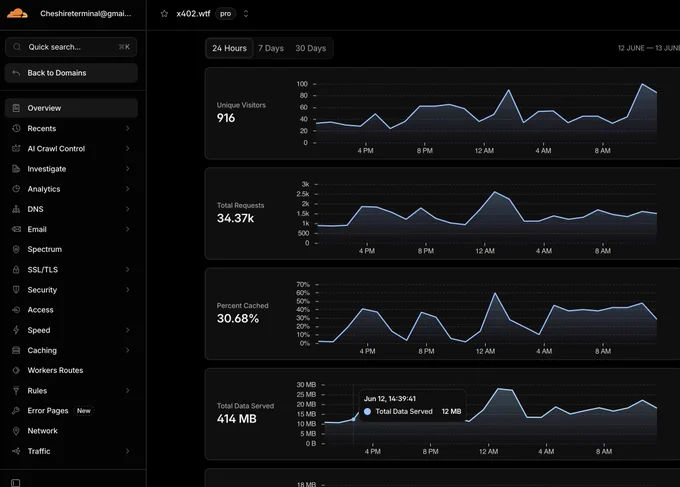Expand the Rules chevron

128,390
